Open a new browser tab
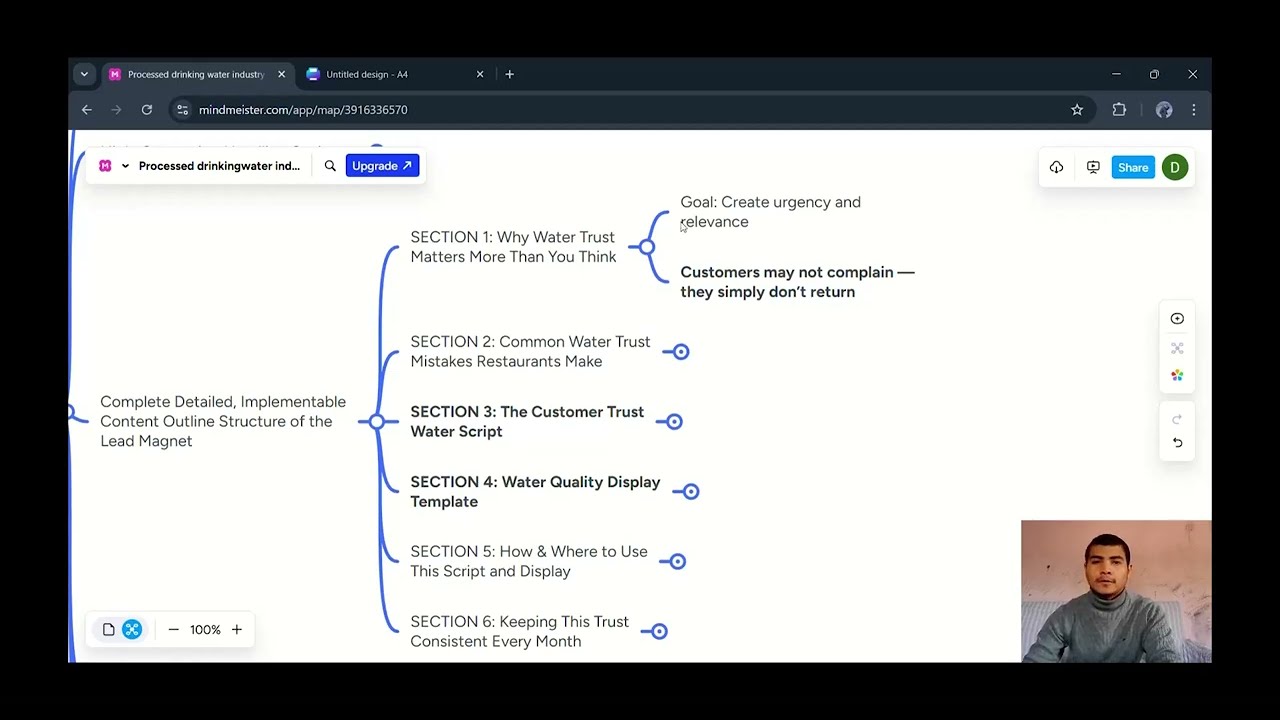Image resolution: width=1280 pixels, height=720 pixels. [x=509, y=74]
